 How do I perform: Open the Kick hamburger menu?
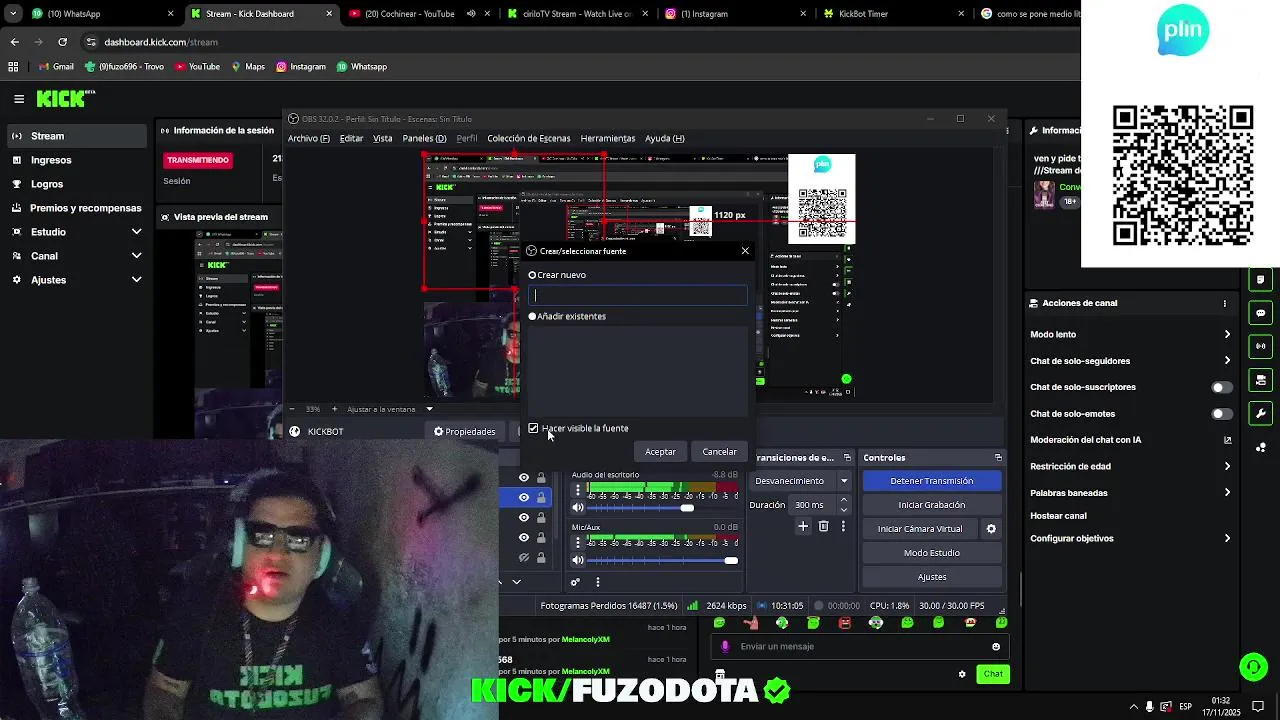pyautogui.click(x=19, y=98)
